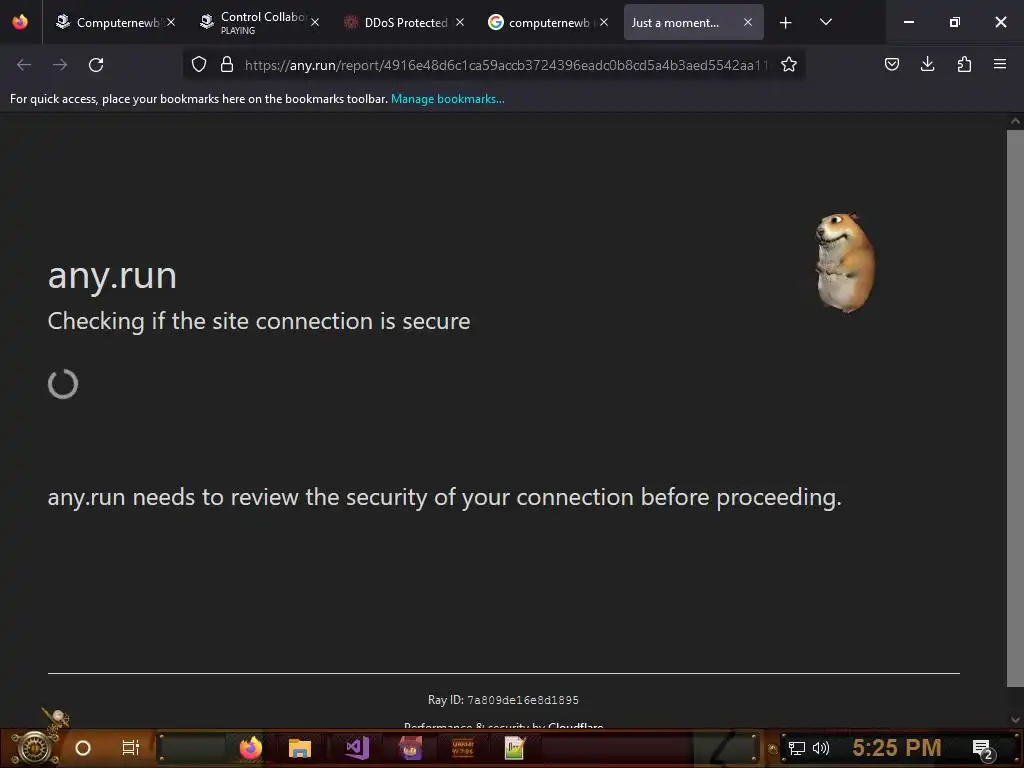Click the any.run heading text
This screenshot has height=768, width=1024.
112,276
